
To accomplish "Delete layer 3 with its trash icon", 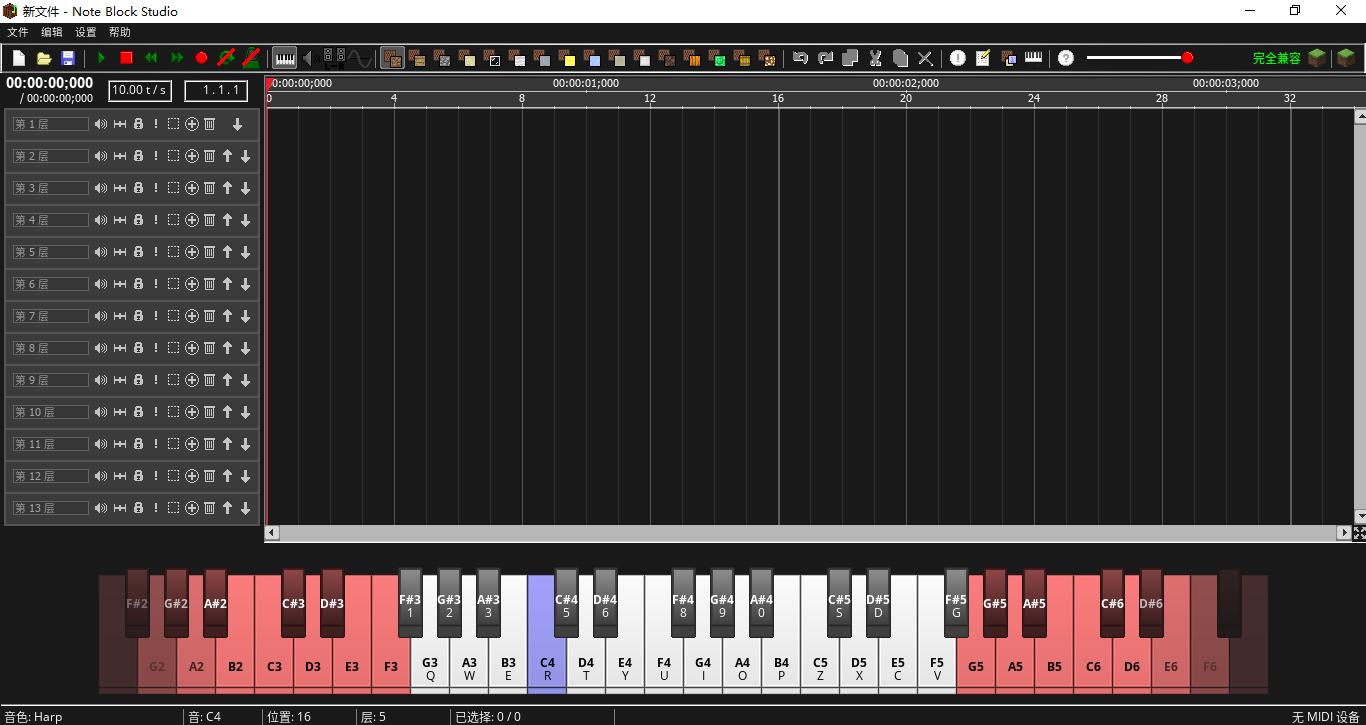I will coord(210,188).
